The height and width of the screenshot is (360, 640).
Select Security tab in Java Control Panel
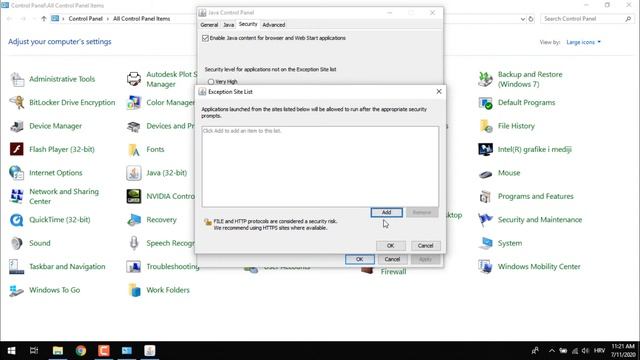tap(248, 24)
